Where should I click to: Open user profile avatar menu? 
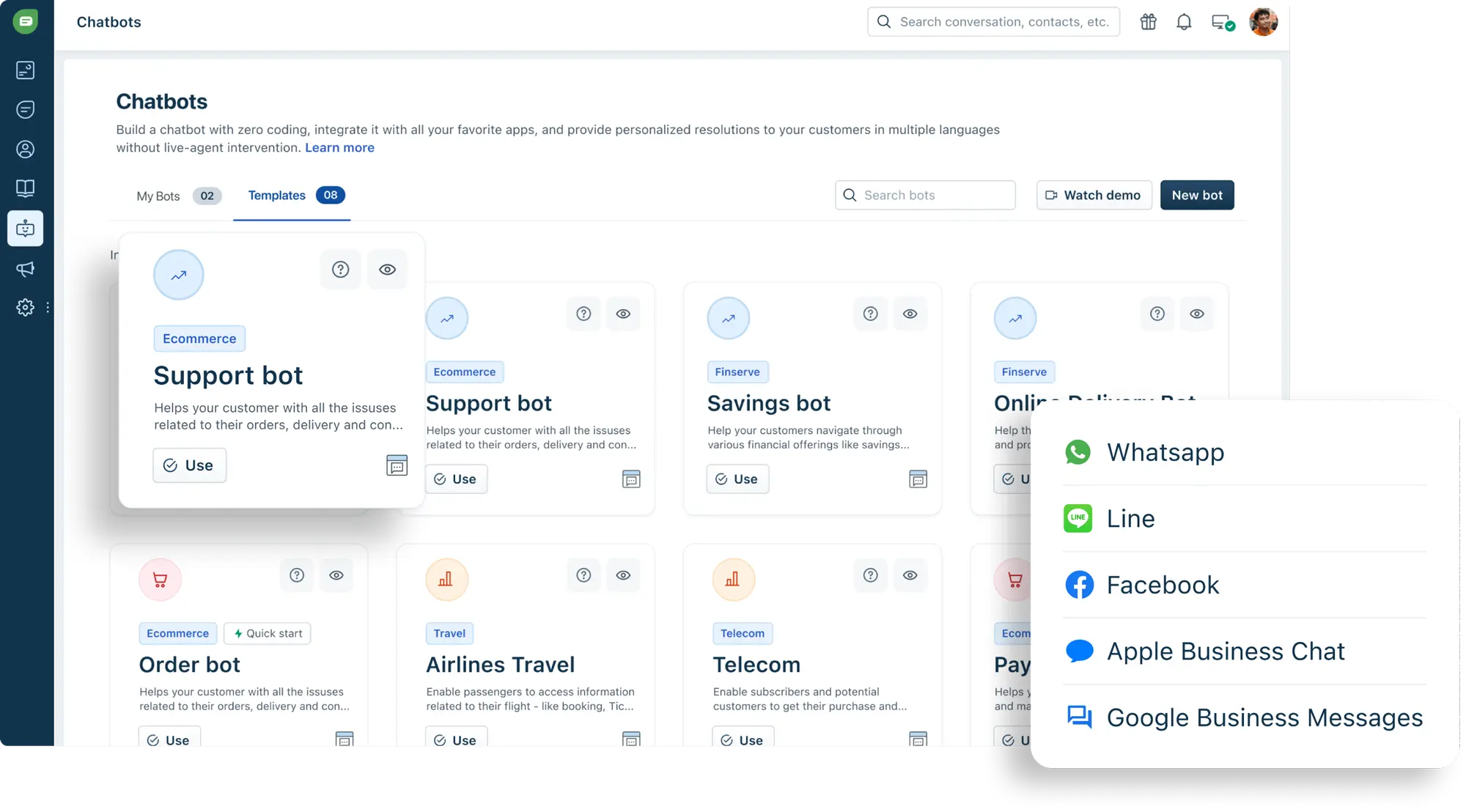point(1263,22)
